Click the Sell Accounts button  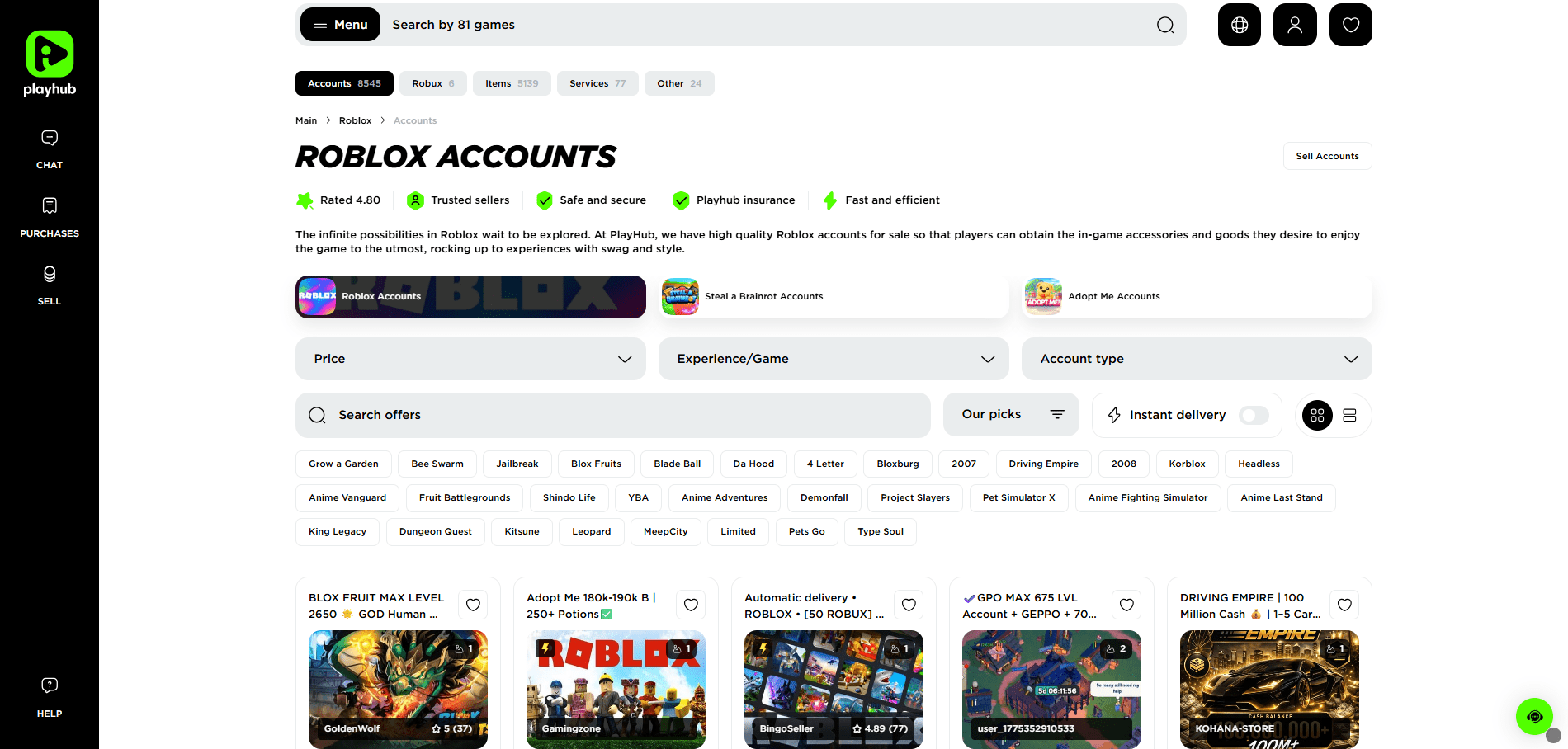(1327, 156)
